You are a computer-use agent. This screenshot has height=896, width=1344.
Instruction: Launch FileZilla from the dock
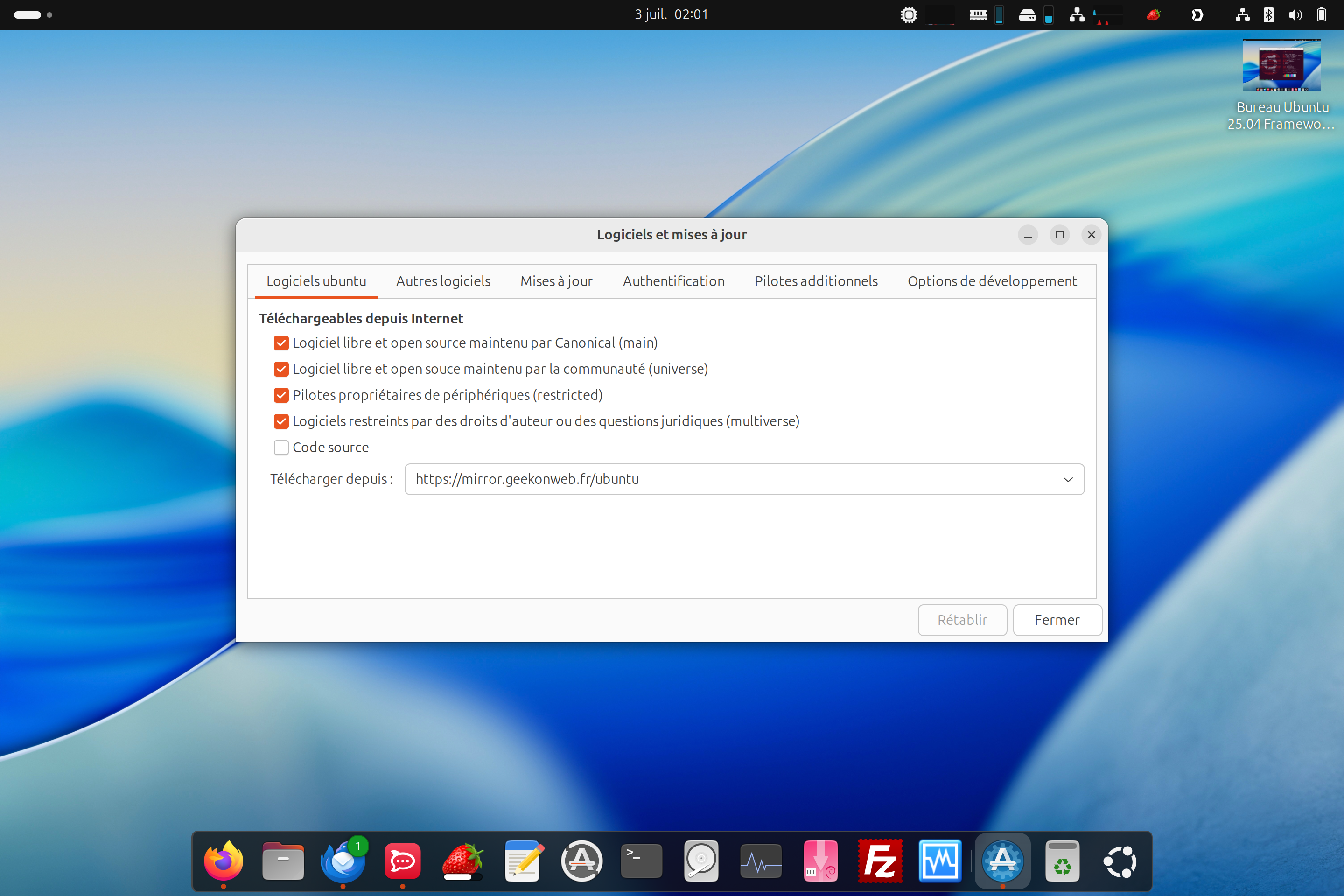[881, 861]
